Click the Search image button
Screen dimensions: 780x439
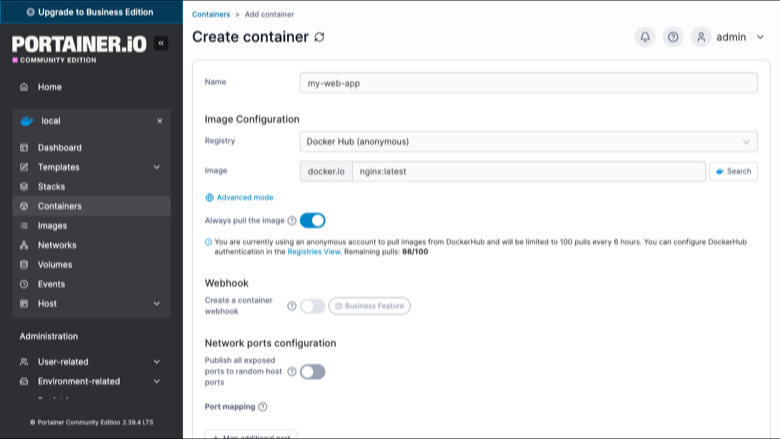pyautogui.click(x=733, y=172)
